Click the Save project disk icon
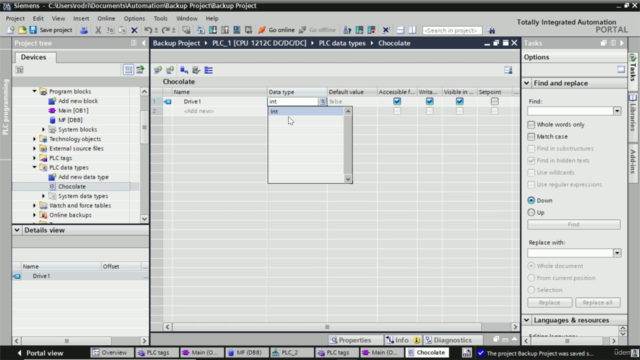The width and height of the screenshot is (640, 360). [33, 30]
